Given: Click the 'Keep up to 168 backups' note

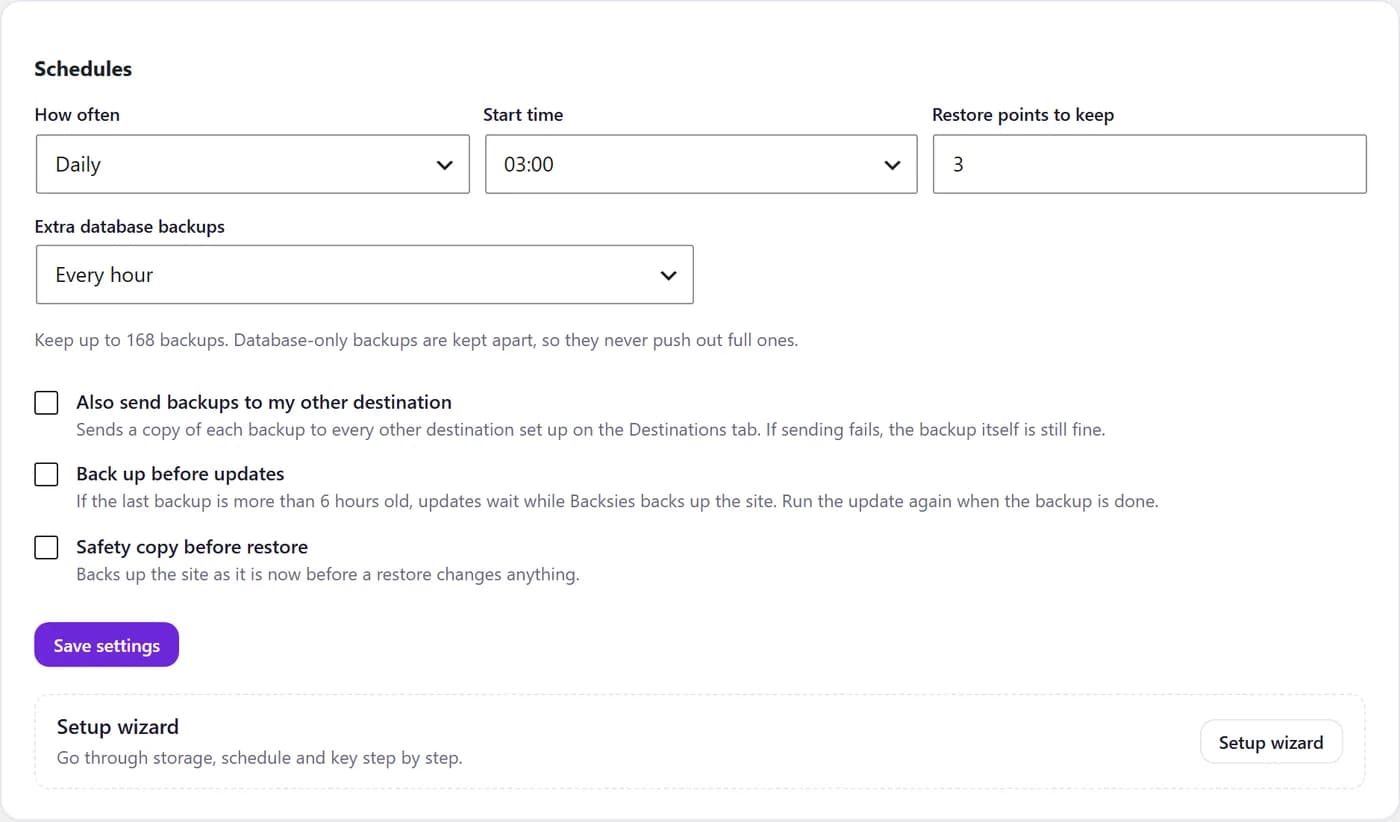Looking at the screenshot, I should pos(416,340).
